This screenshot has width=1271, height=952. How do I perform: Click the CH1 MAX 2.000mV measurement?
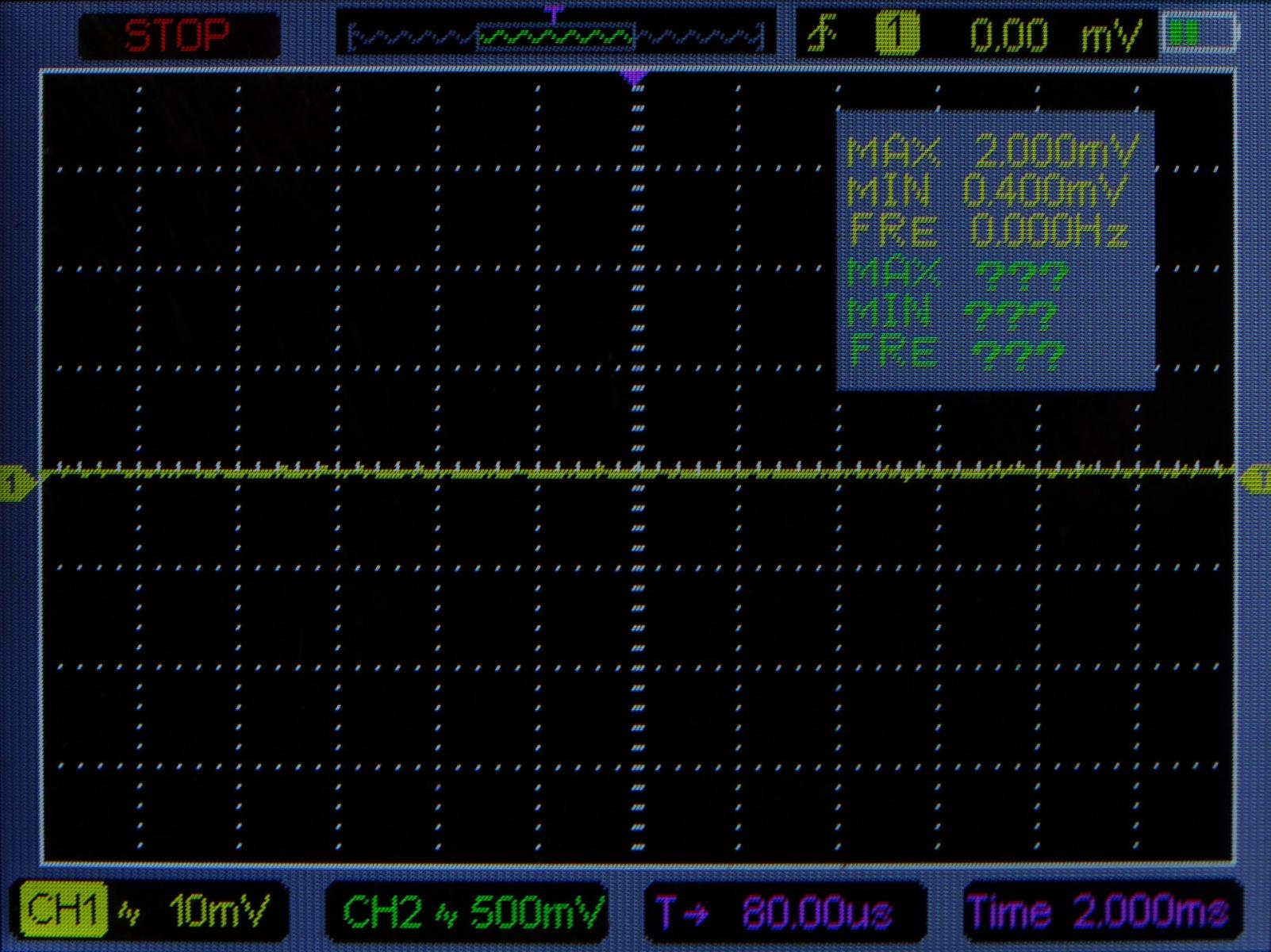pyautogui.click(x=993, y=150)
